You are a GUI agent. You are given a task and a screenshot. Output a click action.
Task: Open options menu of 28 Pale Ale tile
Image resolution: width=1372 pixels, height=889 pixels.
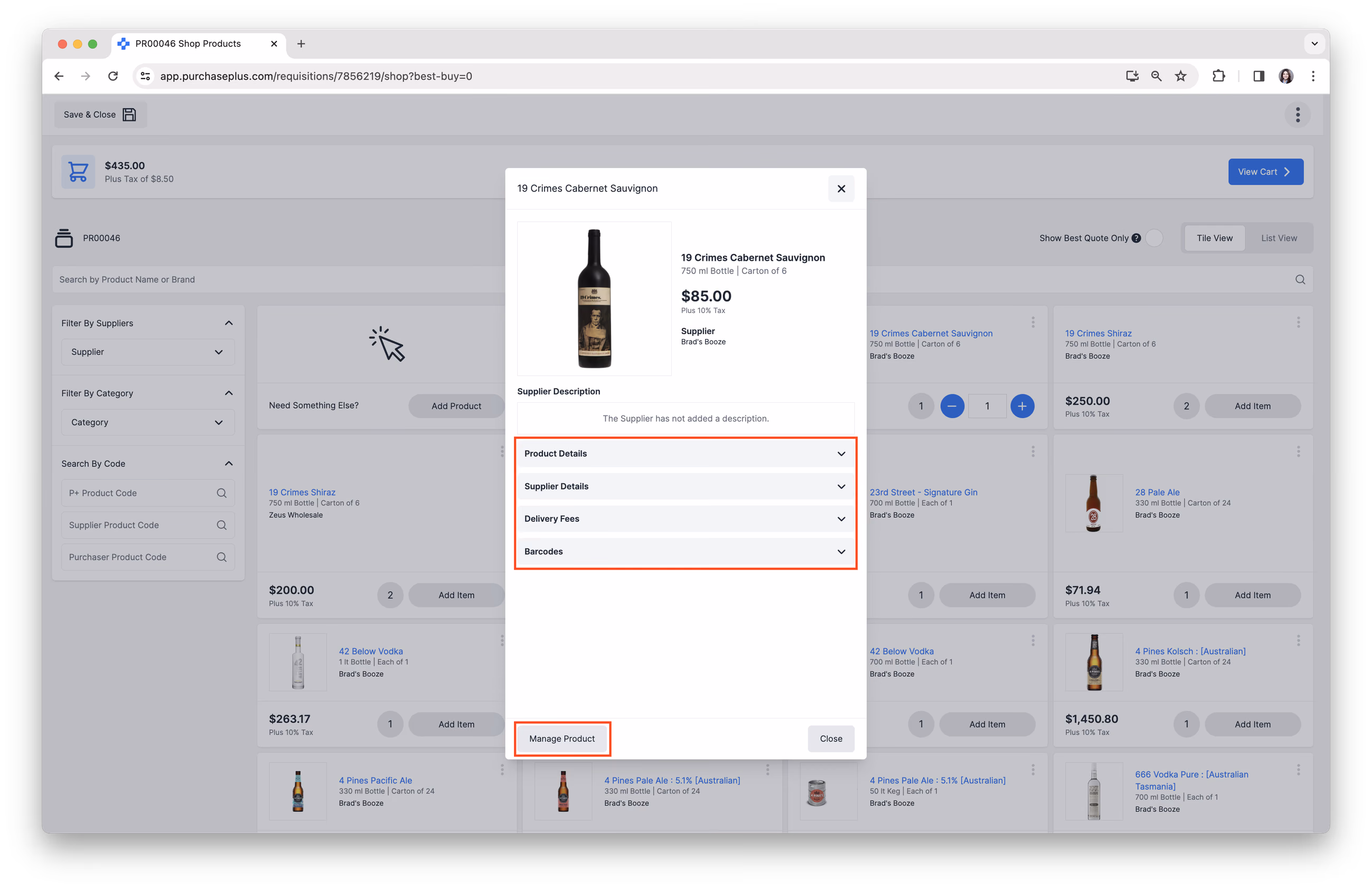pyautogui.click(x=1298, y=451)
